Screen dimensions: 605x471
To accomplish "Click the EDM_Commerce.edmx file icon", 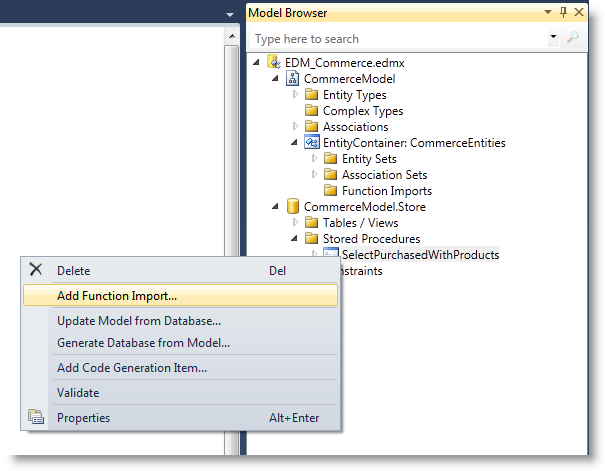I will 274,63.
